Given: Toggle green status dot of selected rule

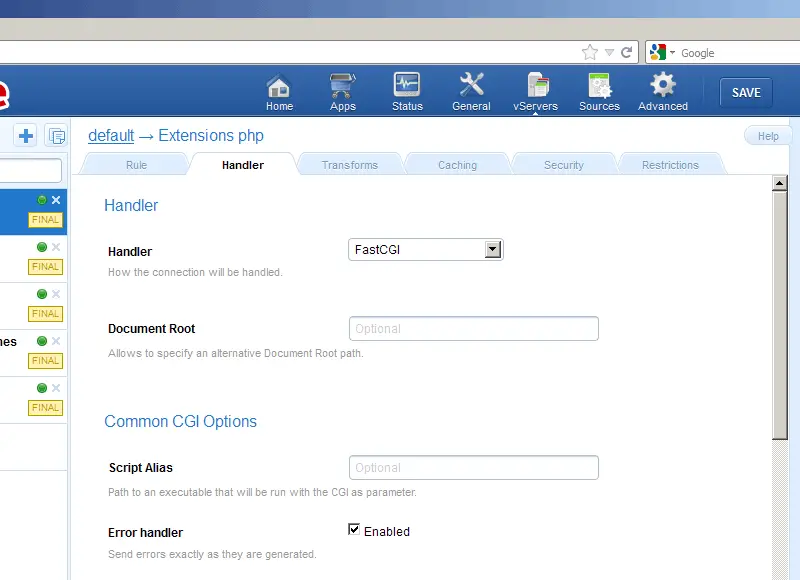Looking at the screenshot, I should [x=42, y=200].
